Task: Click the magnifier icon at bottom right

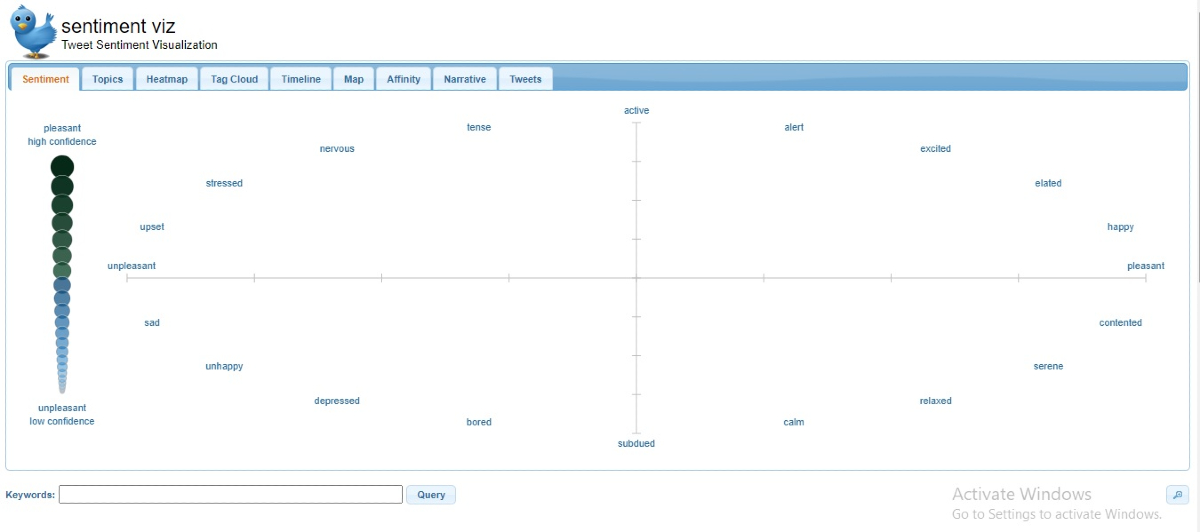Action: point(1177,495)
